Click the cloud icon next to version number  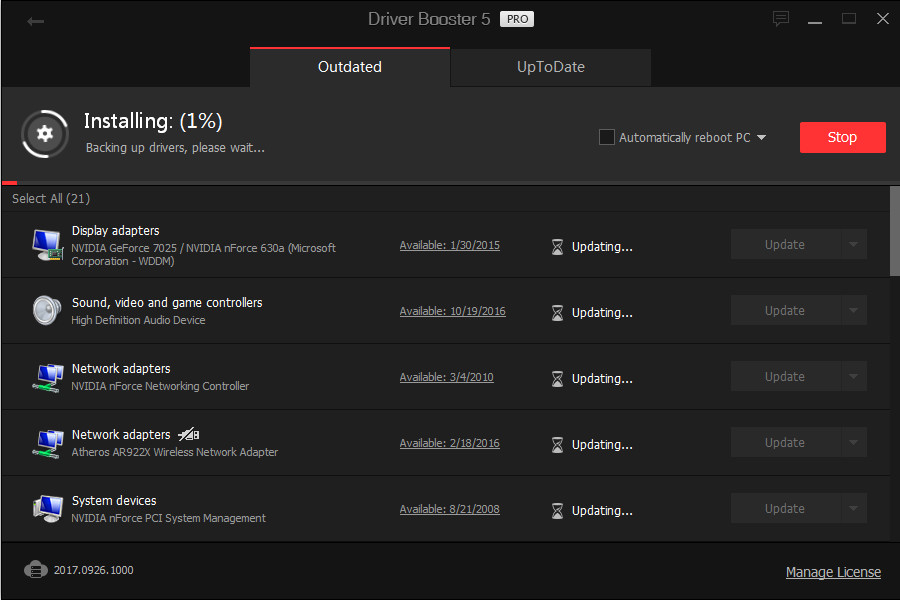tap(36, 570)
